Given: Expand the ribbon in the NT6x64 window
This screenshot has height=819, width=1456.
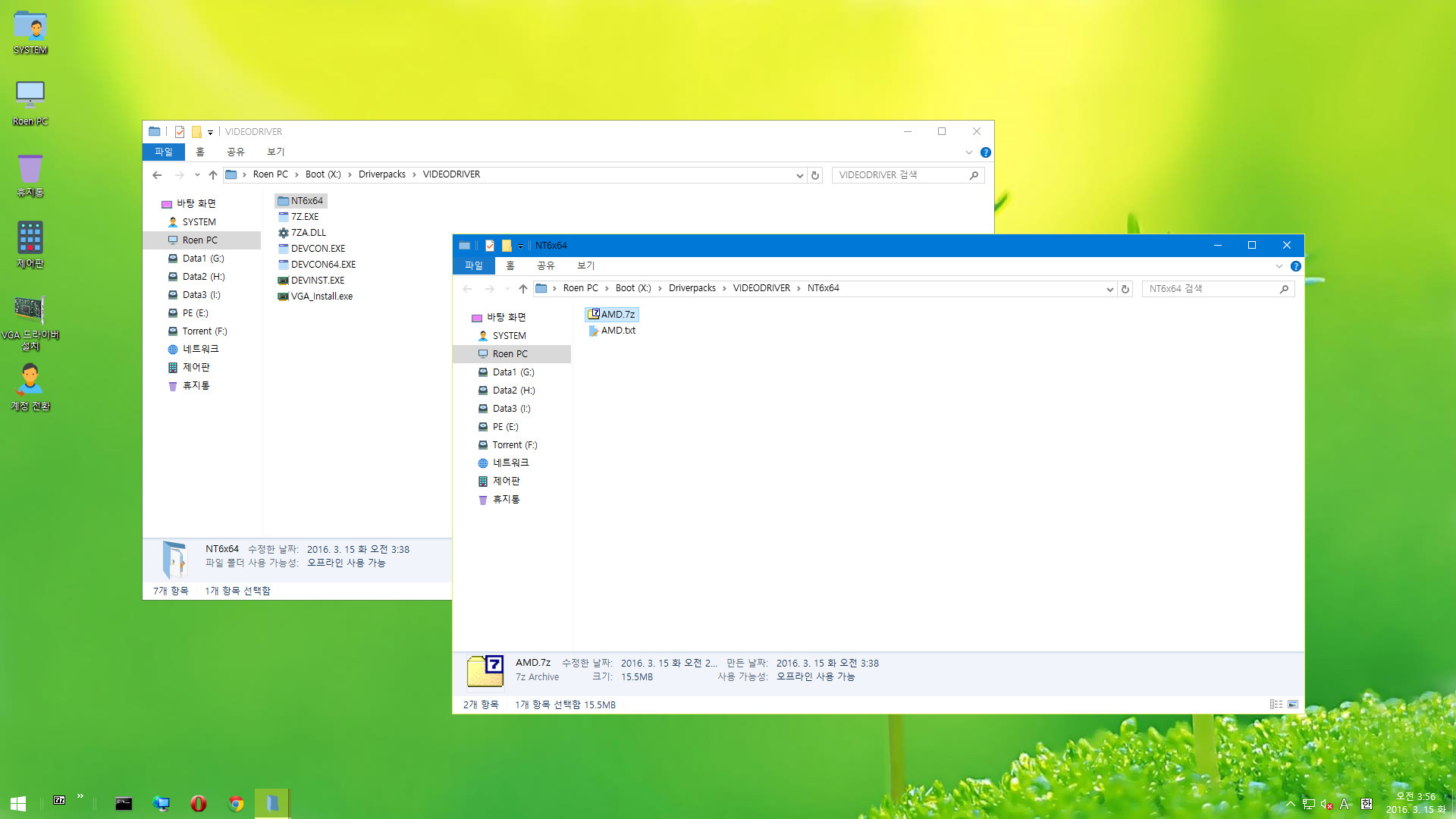Looking at the screenshot, I should (1279, 266).
